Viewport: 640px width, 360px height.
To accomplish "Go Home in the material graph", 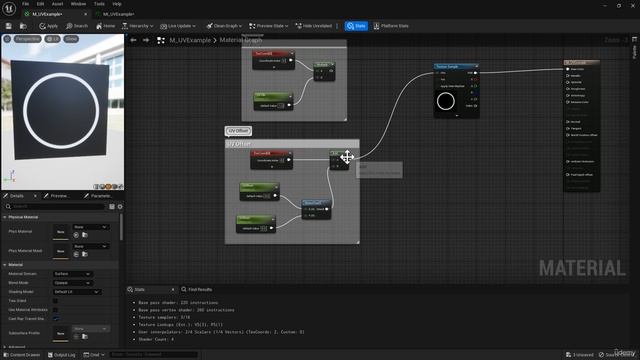I will tap(106, 26).
